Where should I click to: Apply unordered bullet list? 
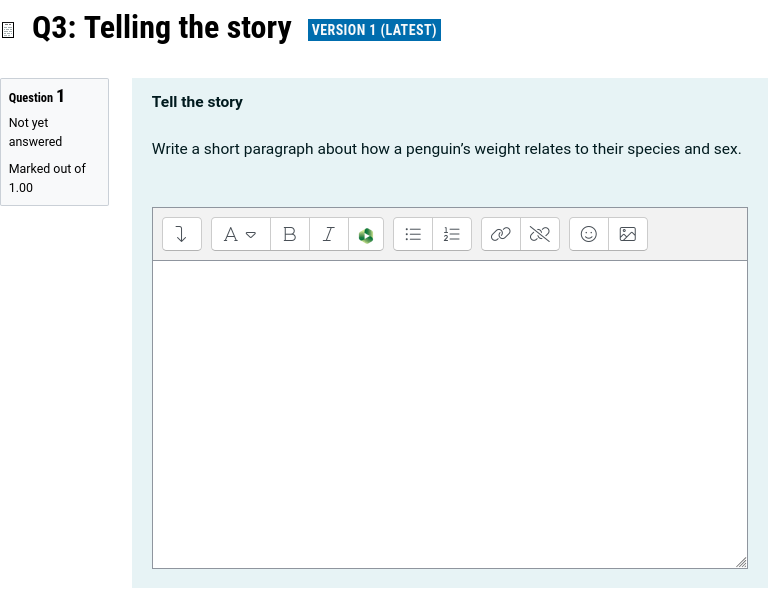(x=413, y=234)
